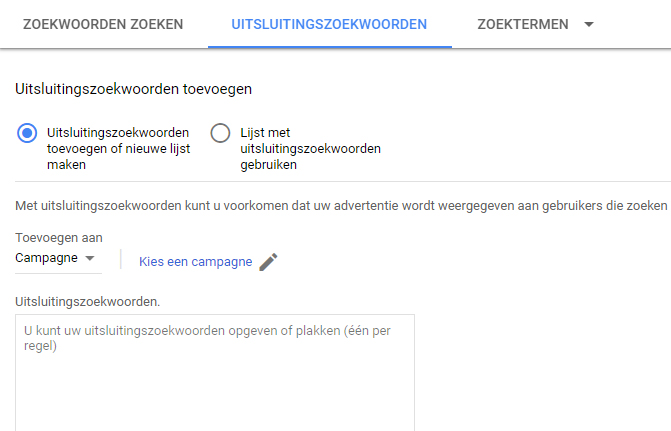Click label text 'Lijst met uitsluitingszoekwoorden gebruiken'

tap(310, 149)
